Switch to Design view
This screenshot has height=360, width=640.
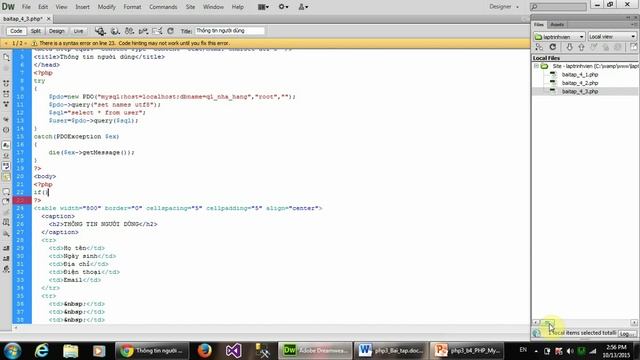[x=57, y=31]
